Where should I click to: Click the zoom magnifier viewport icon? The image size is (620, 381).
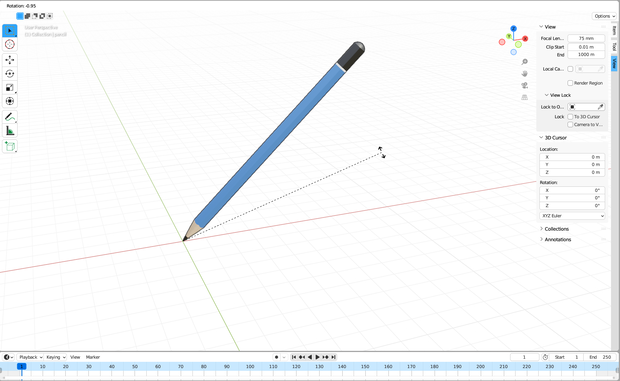(524, 62)
